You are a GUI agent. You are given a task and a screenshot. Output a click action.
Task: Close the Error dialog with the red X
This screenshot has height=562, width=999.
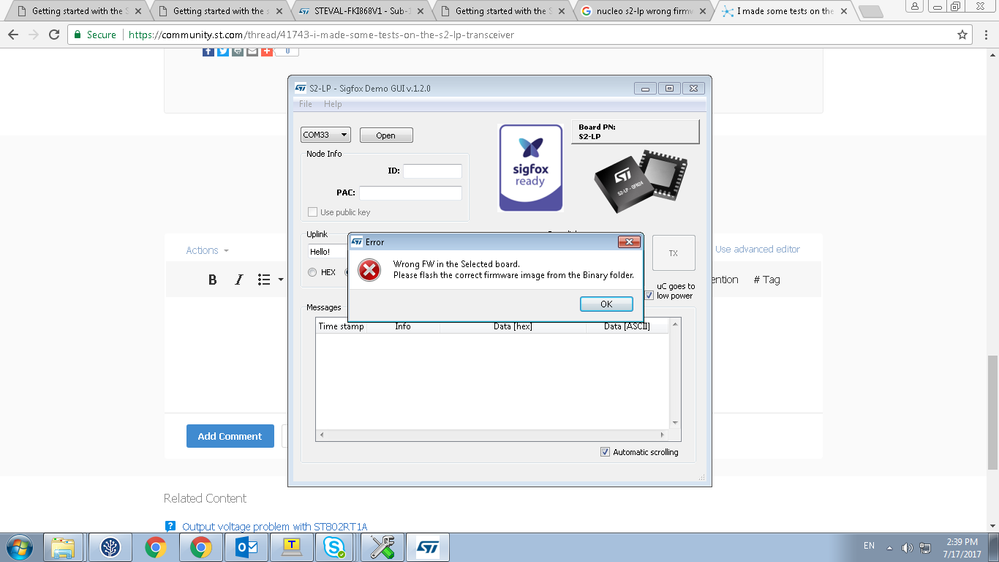pyautogui.click(x=629, y=241)
